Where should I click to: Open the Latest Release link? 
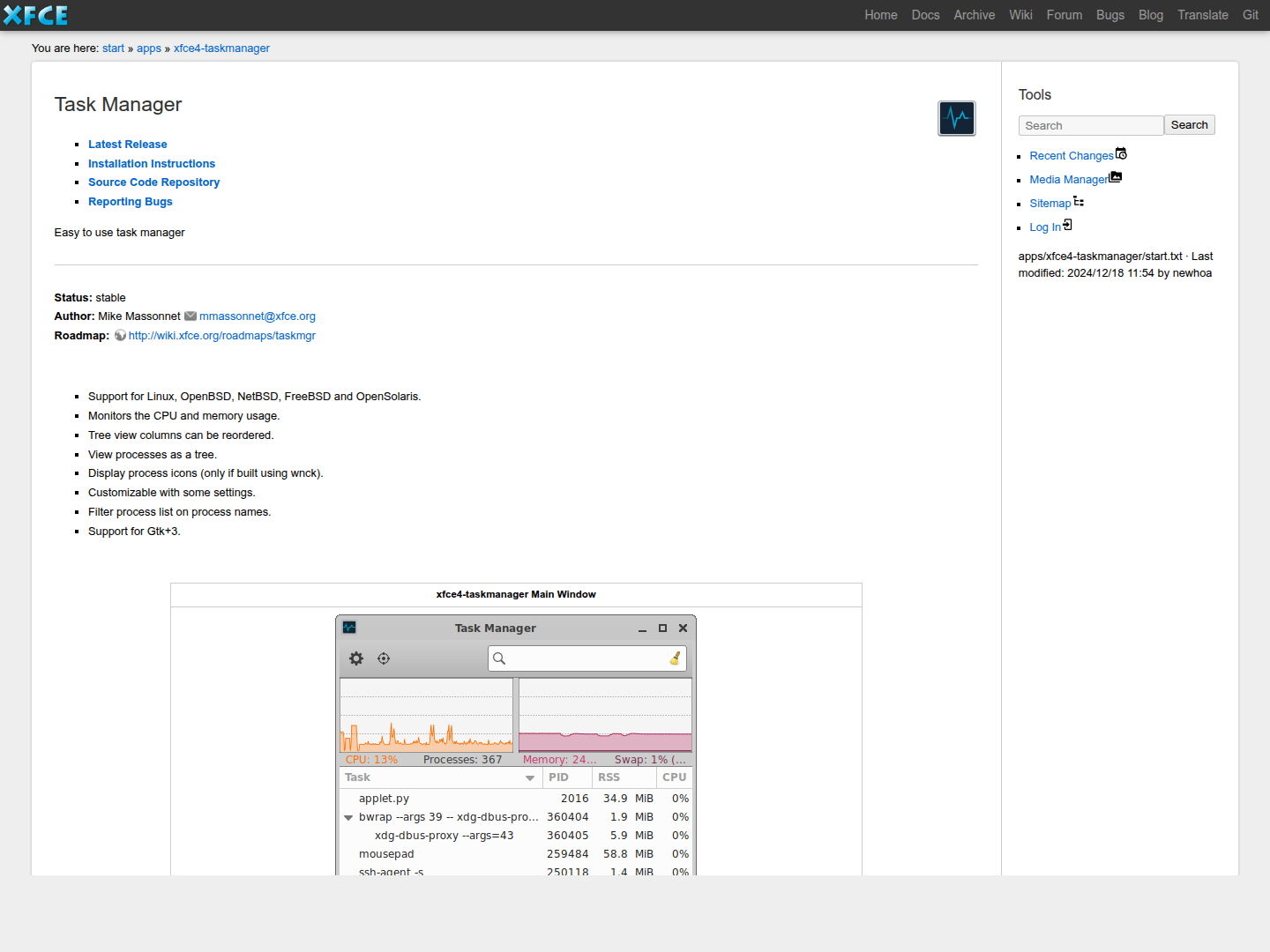(128, 145)
